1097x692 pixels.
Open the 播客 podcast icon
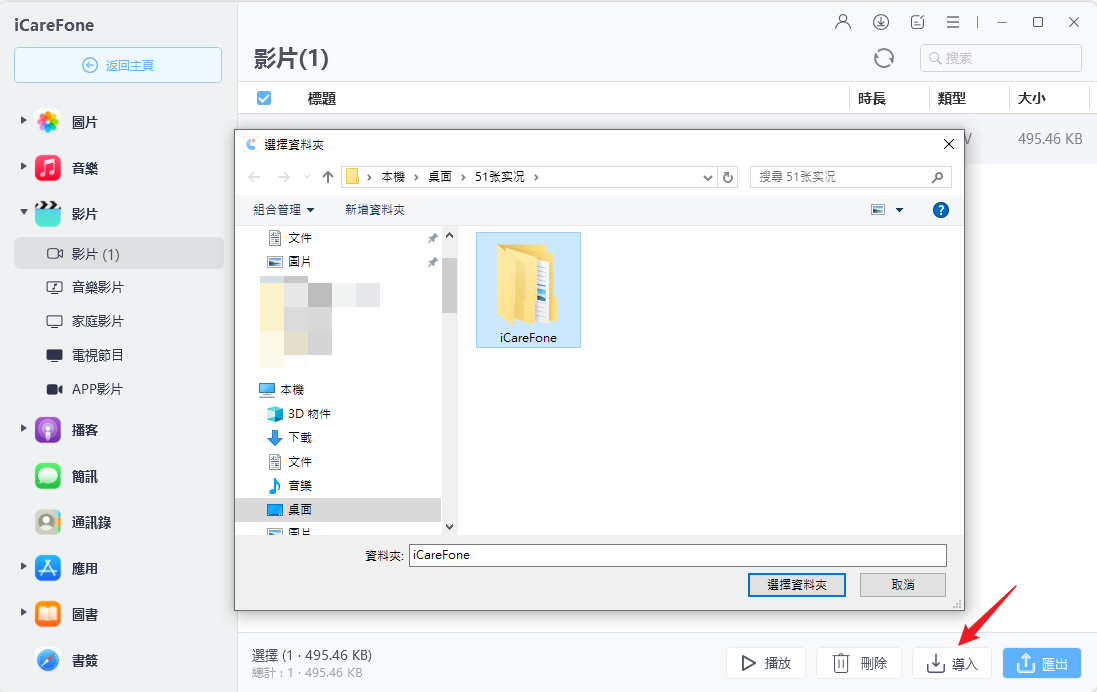click(x=48, y=430)
